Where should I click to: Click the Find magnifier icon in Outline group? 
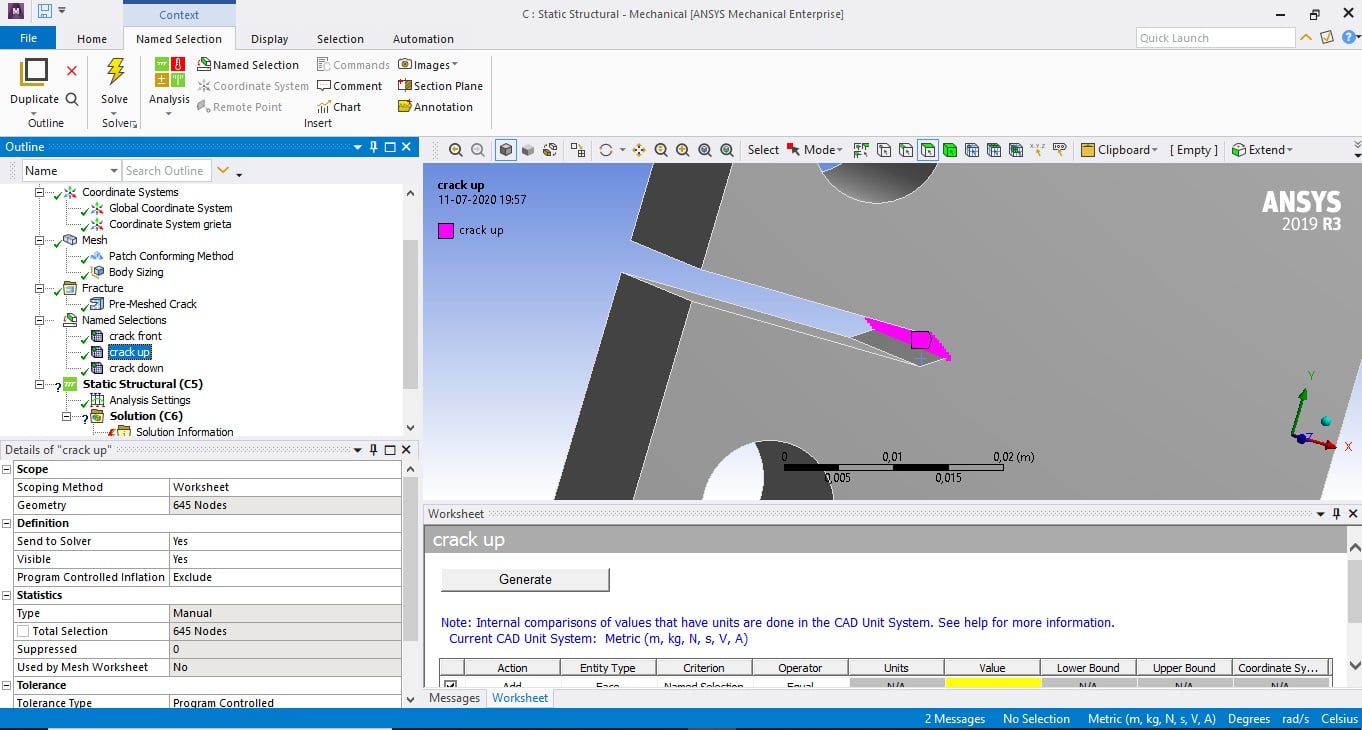pos(72,99)
